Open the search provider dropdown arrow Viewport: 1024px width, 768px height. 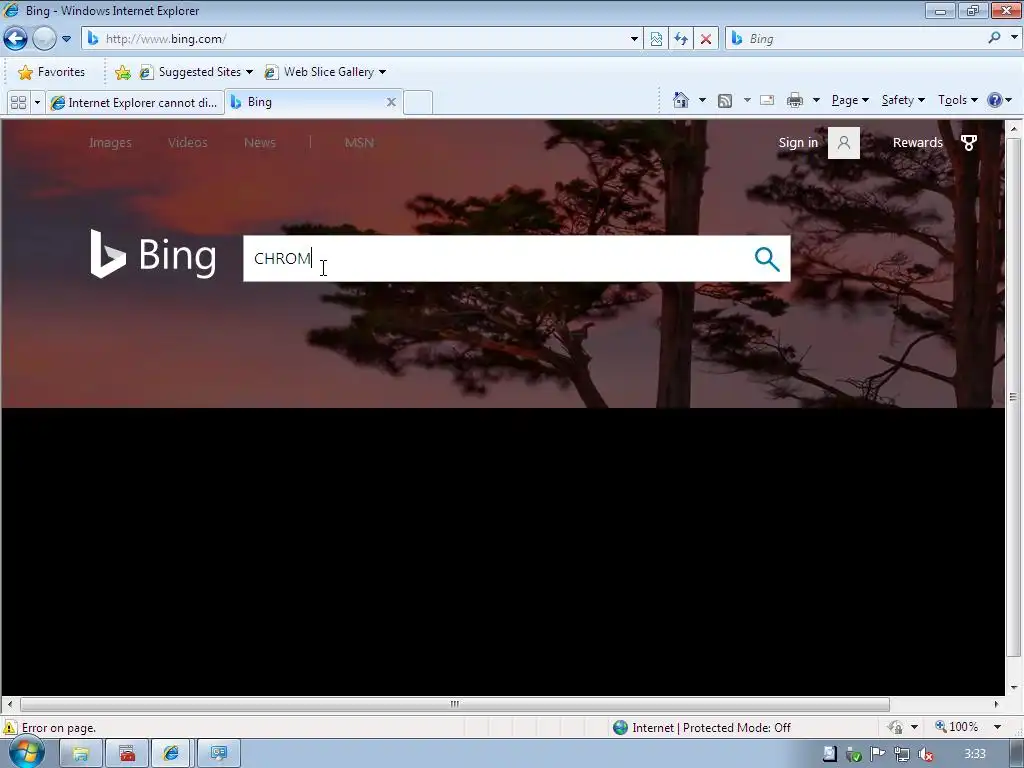pyautogui.click(x=1014, y=38)
